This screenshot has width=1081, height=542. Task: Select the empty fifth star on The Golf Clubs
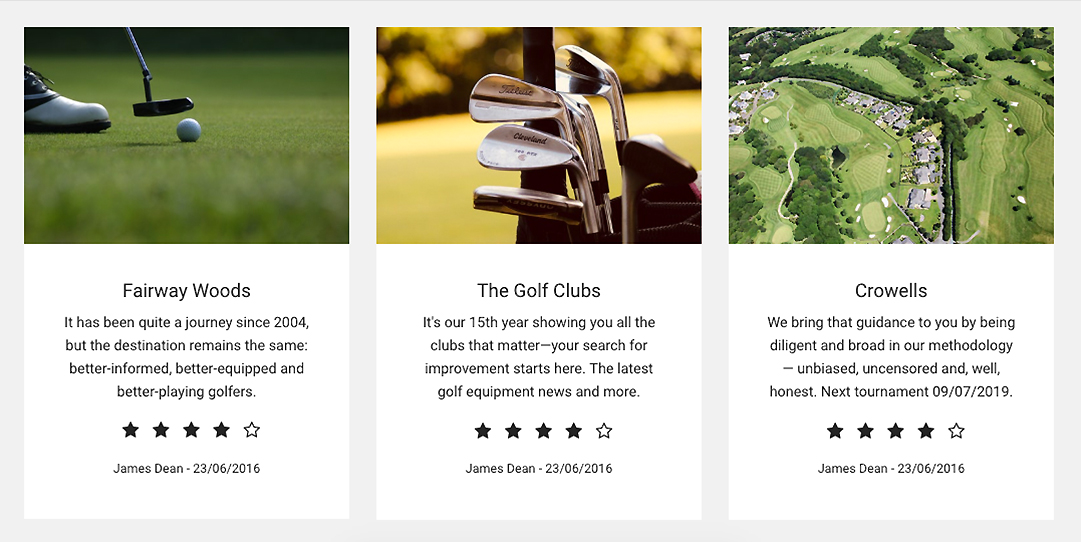(x=604, y=431)
